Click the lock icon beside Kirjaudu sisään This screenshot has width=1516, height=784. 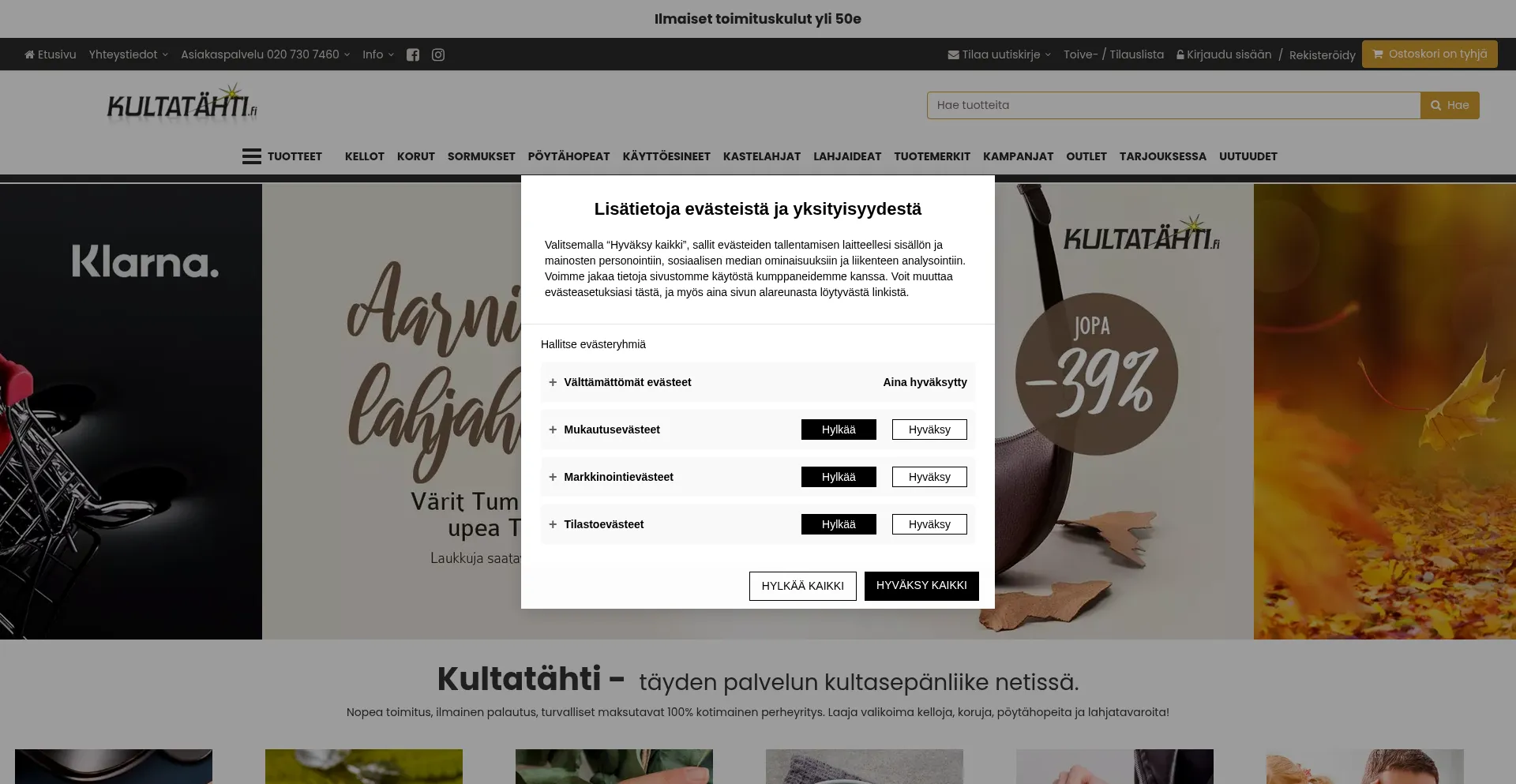(1180, 54)
